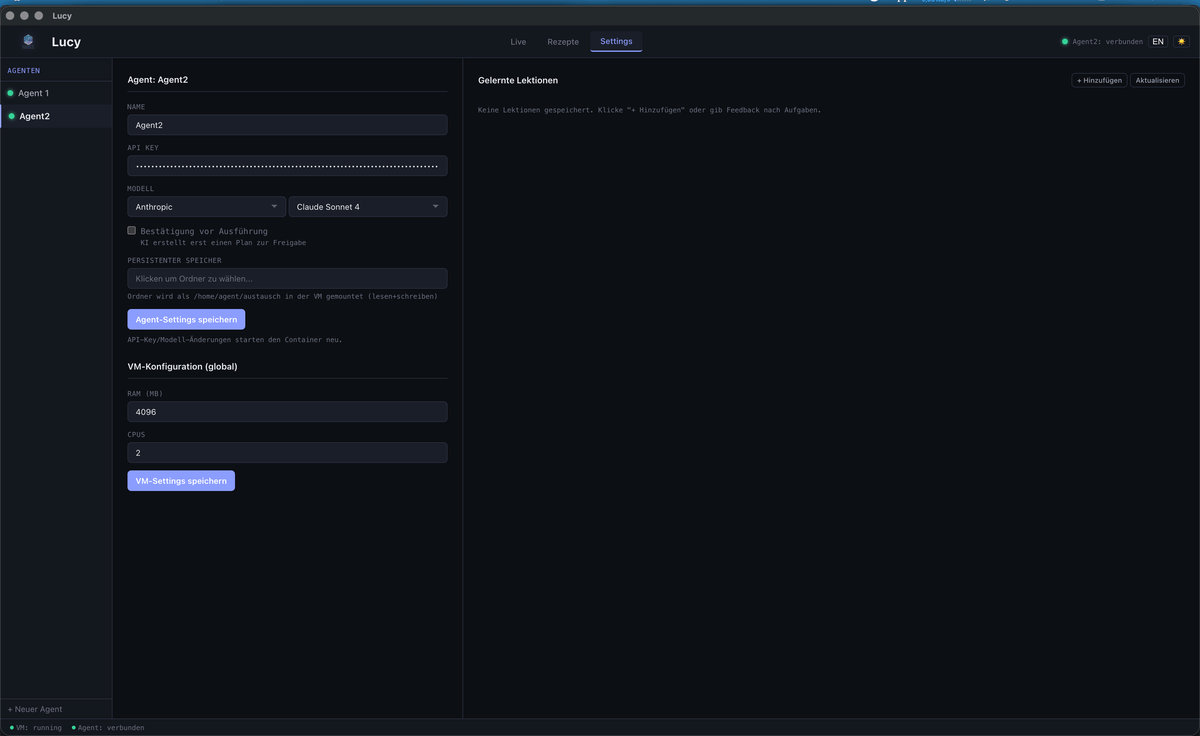This screenshot has height=736, width=1200.
Task: Switch to the Live tab
Action: point(518,42)
